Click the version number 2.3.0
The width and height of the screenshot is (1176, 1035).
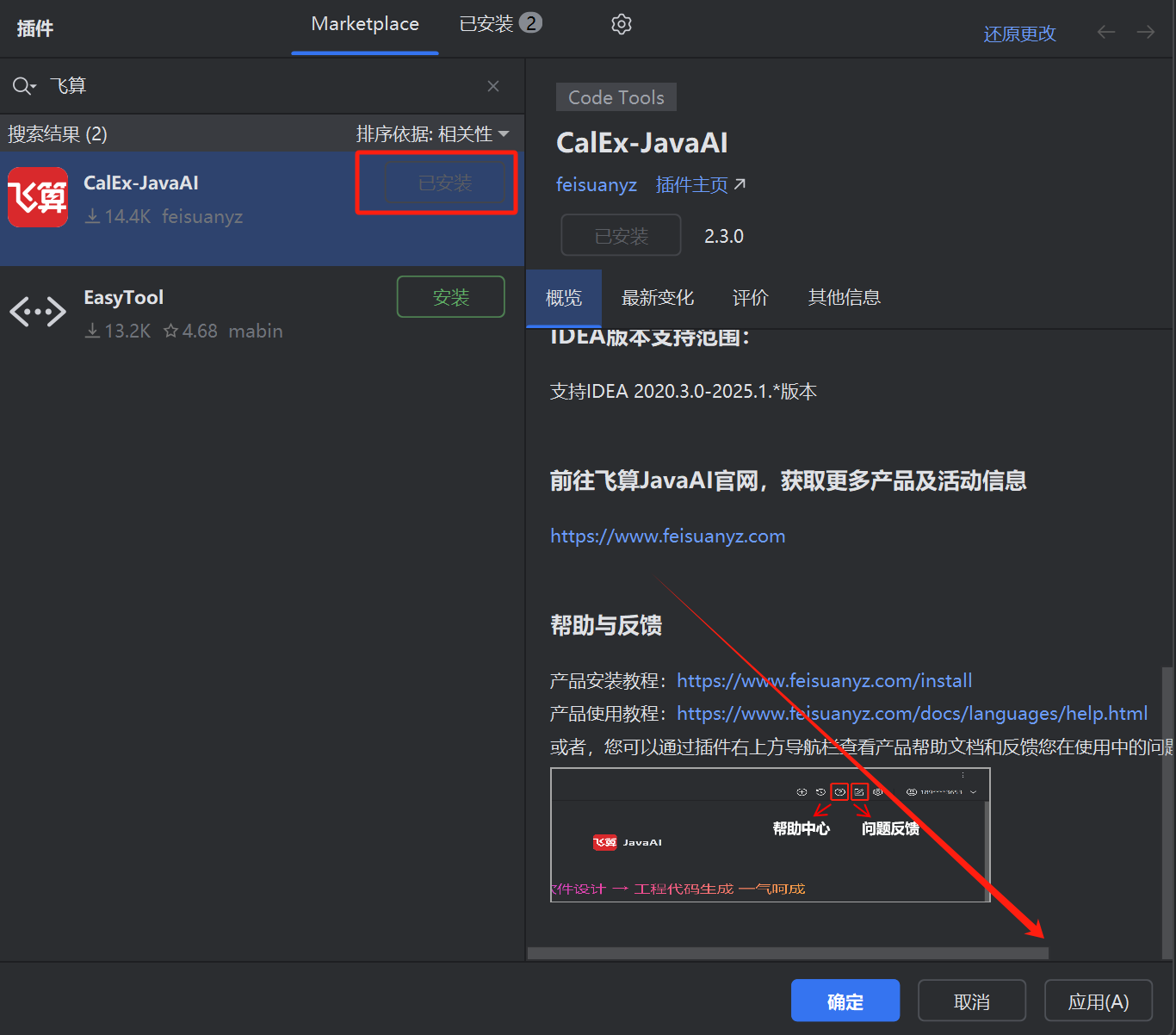click(724, 236)
